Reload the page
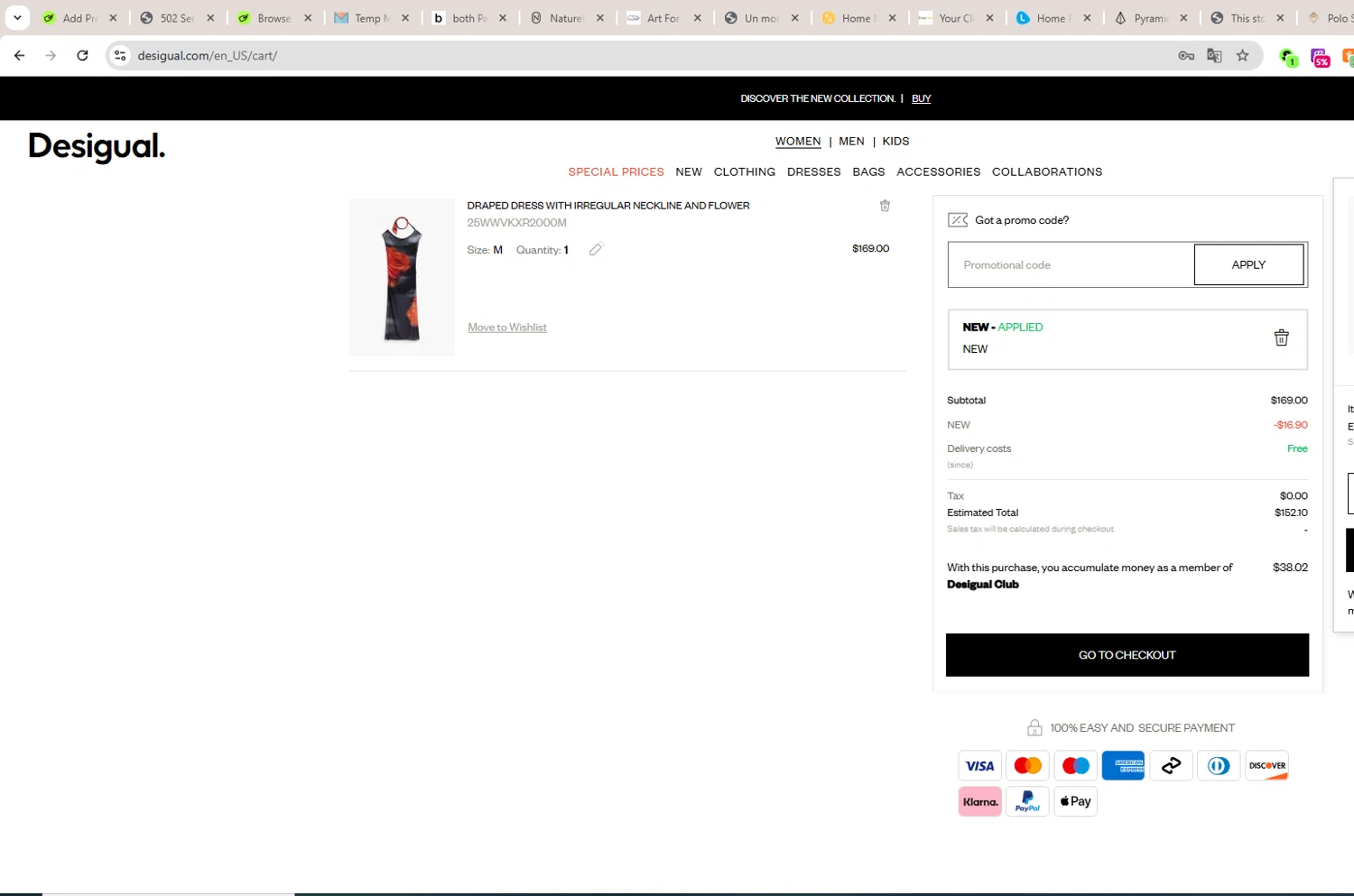1354x896 pixels. coord(82,55)
